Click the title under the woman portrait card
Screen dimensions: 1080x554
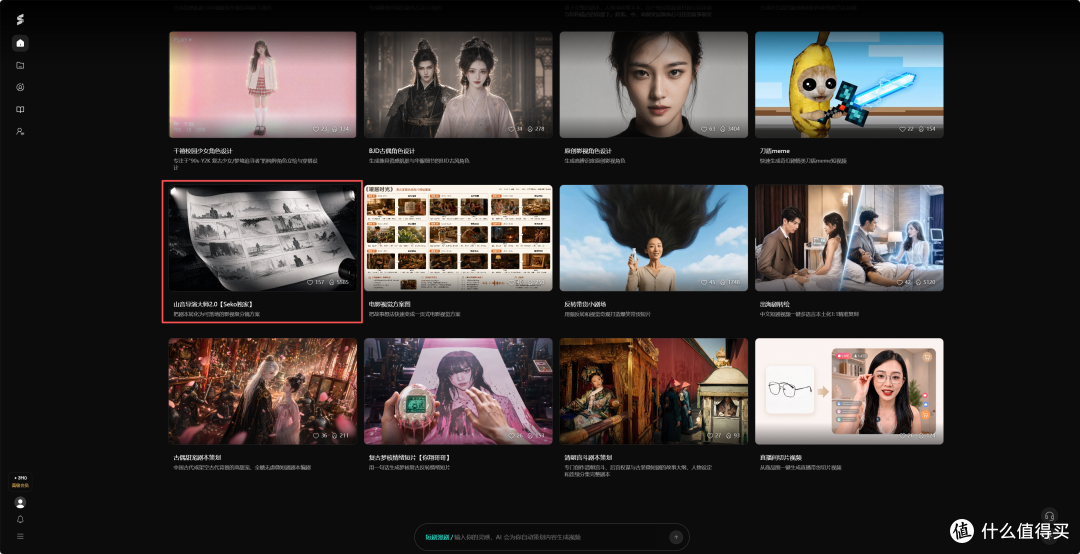[588, 150]
